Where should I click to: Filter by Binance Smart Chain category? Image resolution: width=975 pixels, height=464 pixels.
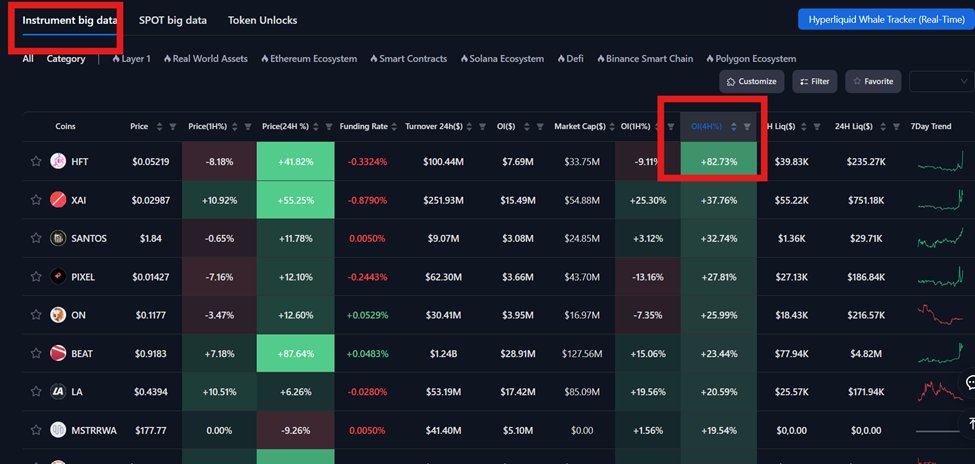click(645, 58)
